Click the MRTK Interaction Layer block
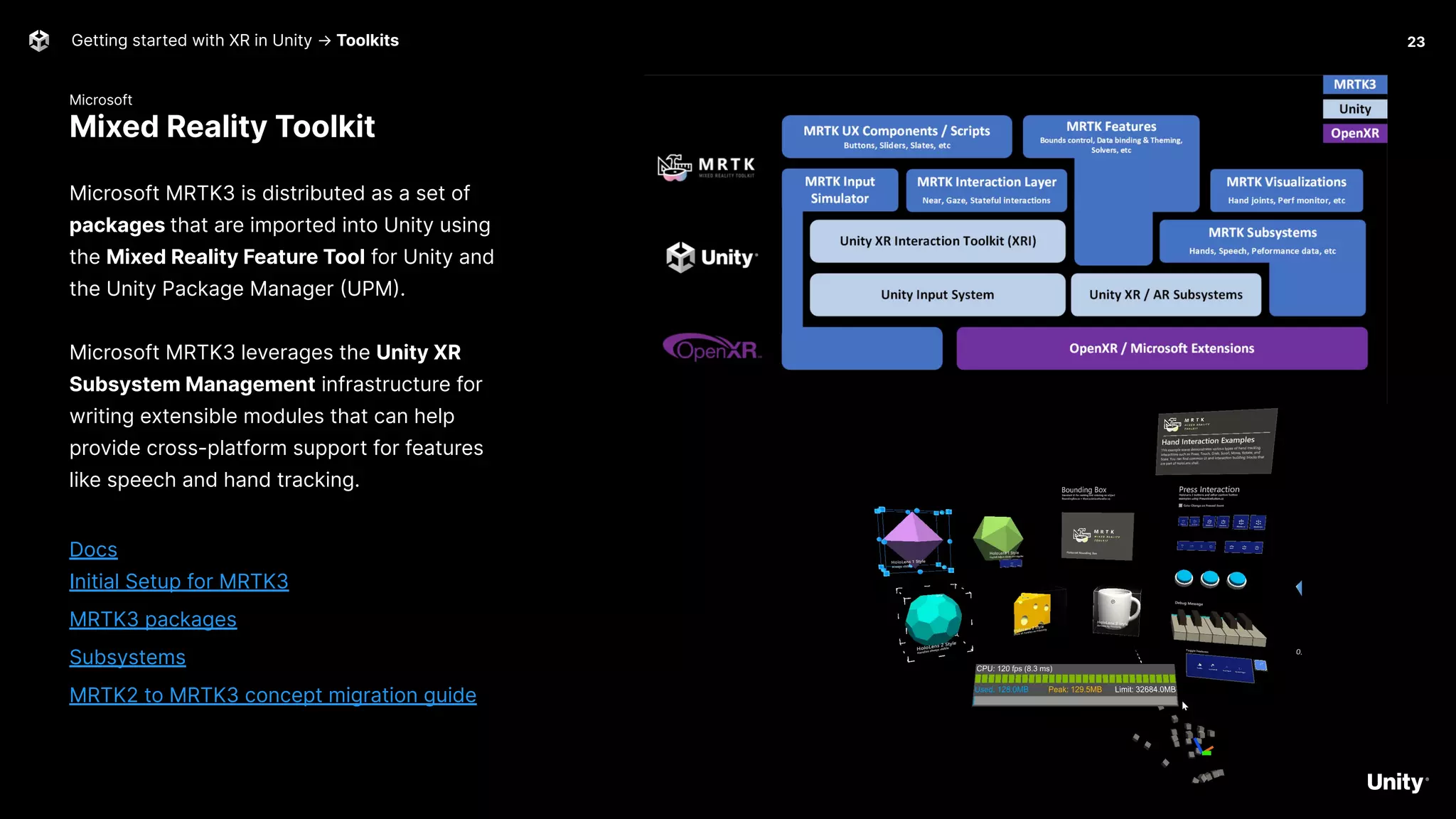This screenshot has width=1456, height=819. coord(986,190)
